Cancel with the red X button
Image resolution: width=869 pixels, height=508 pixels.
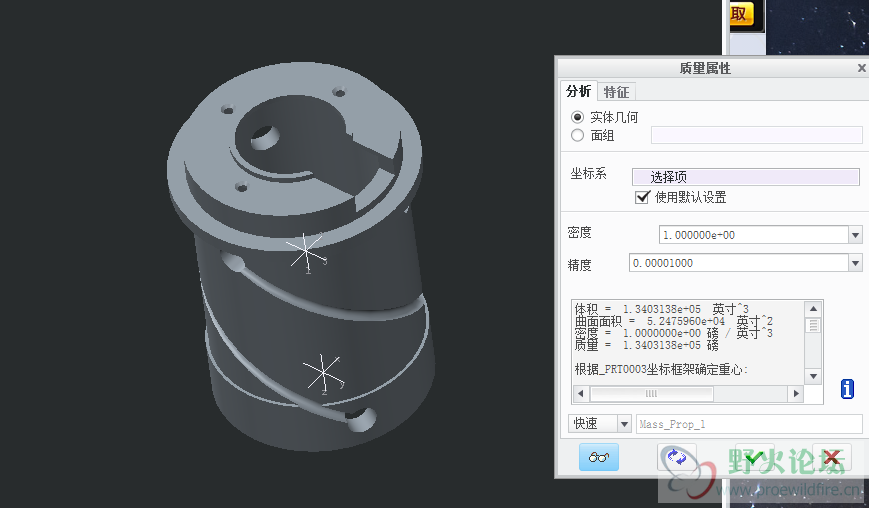[831, 457]
